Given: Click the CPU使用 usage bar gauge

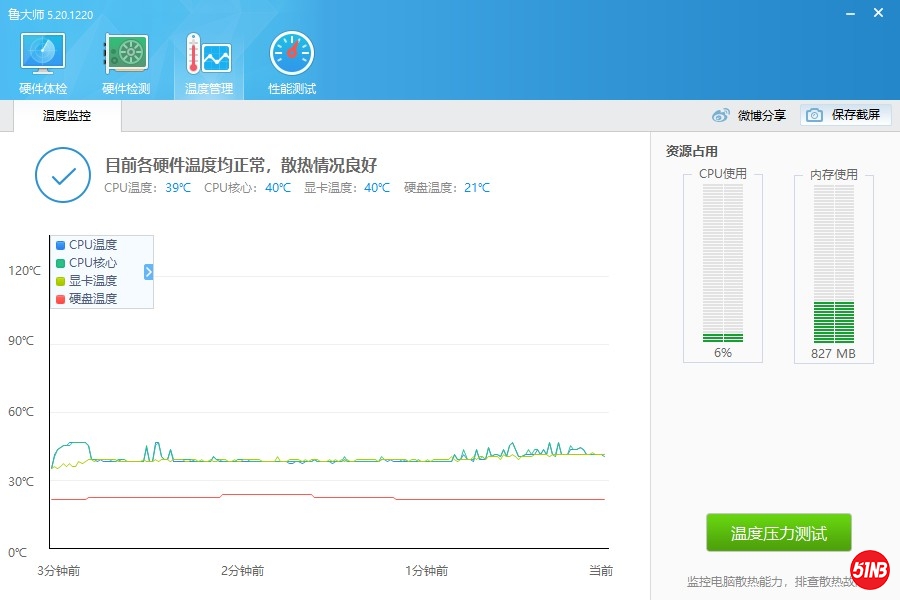Looking at the screenshot, I should pos(723,264).
